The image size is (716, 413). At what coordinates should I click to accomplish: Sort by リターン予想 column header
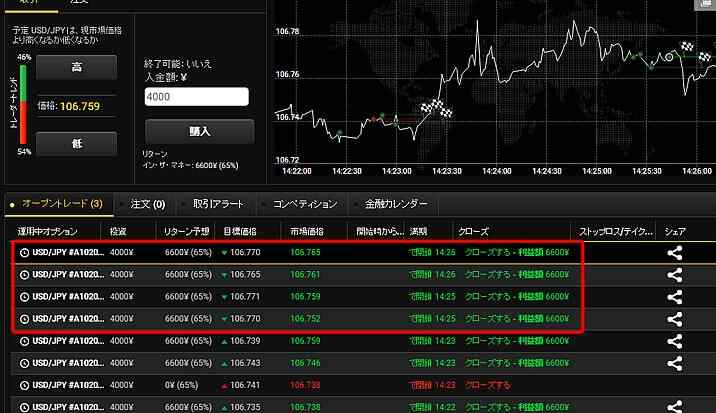tap(186, 232)
